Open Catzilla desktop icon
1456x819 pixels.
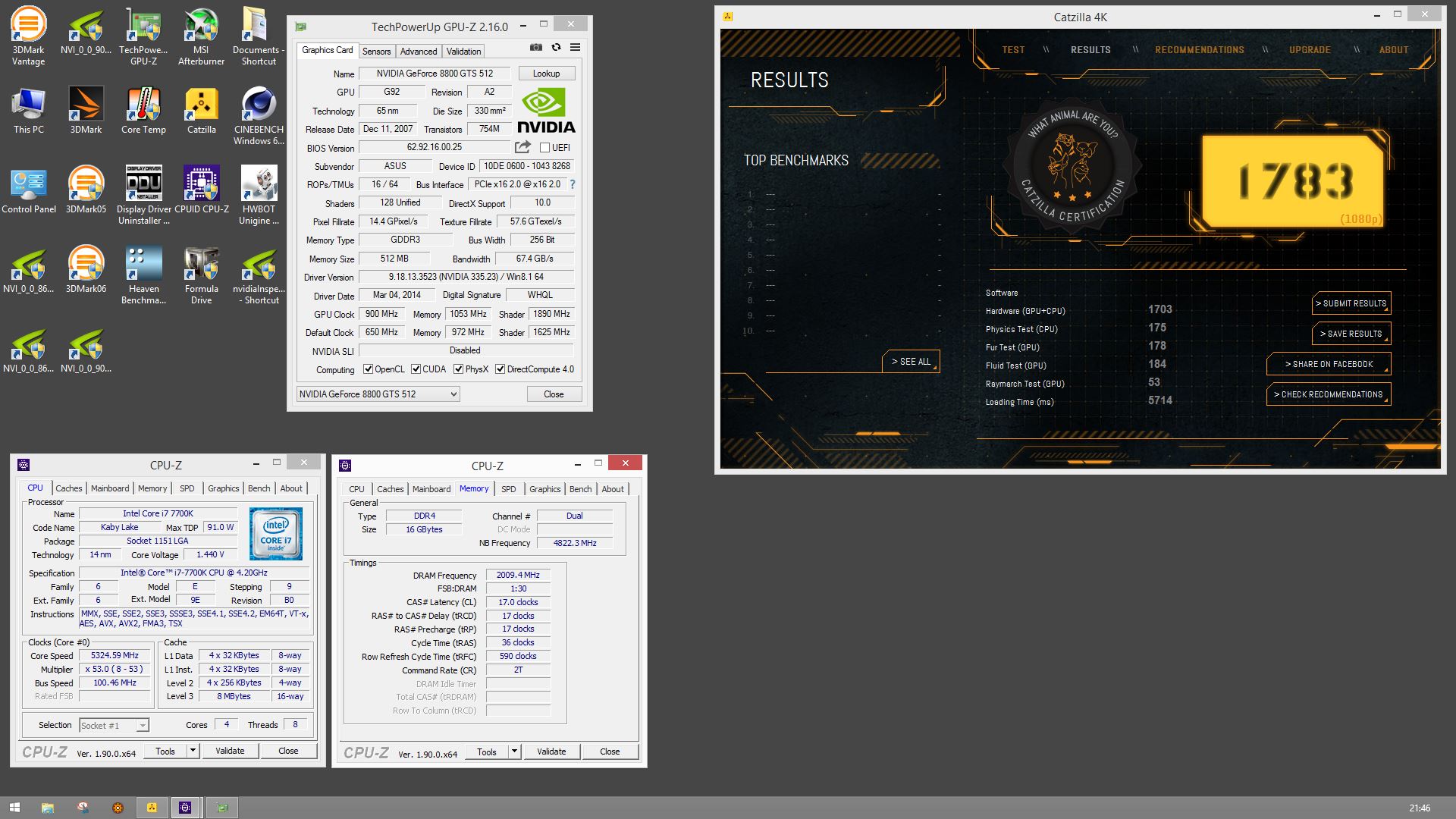click(x=201, y=110)
